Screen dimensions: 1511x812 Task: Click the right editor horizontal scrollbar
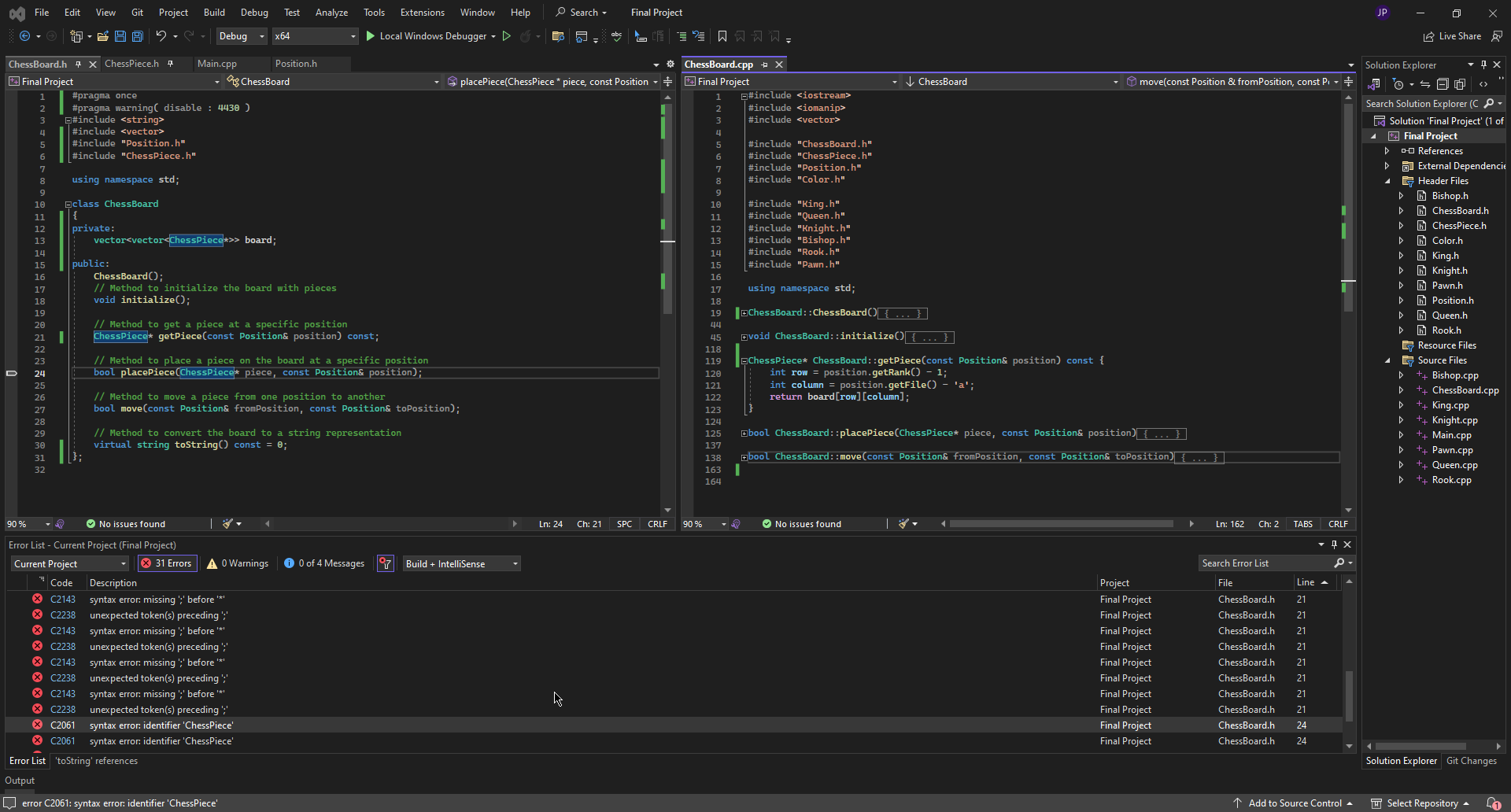[x=1061, y=524]
